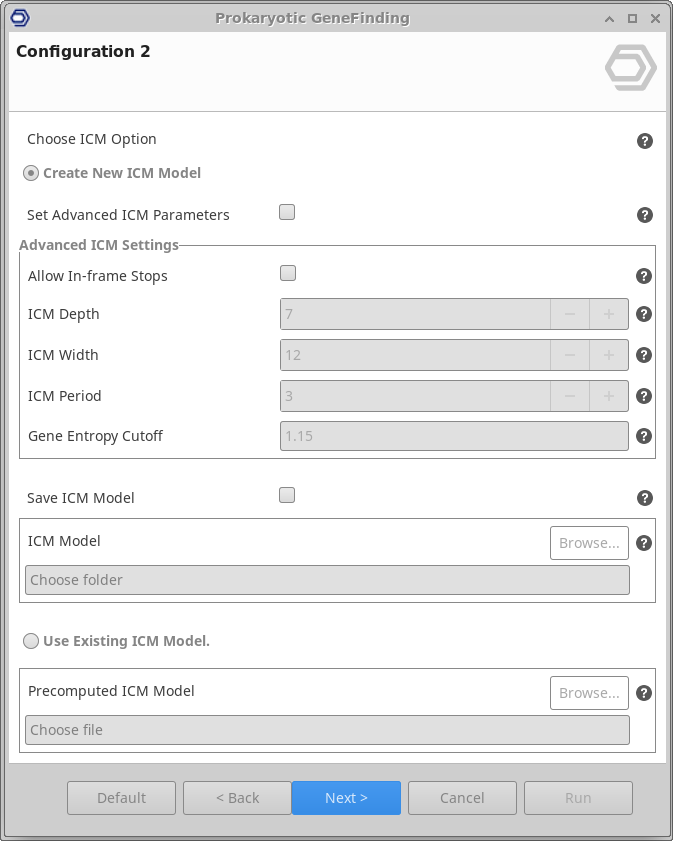
Task: Enable Set Advanced ICM Parameters checkbox
Action: coord(287,212)
